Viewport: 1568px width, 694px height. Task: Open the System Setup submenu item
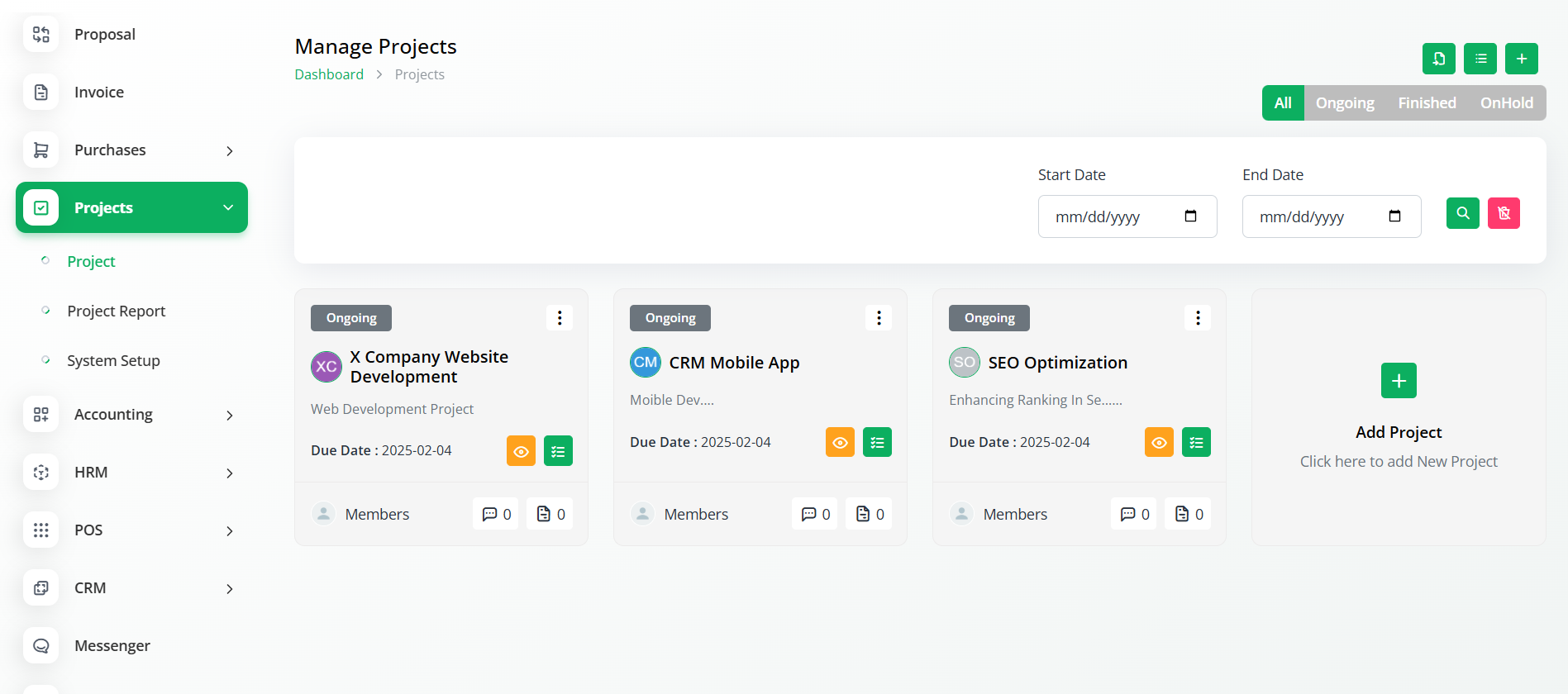tap(114, 360)
